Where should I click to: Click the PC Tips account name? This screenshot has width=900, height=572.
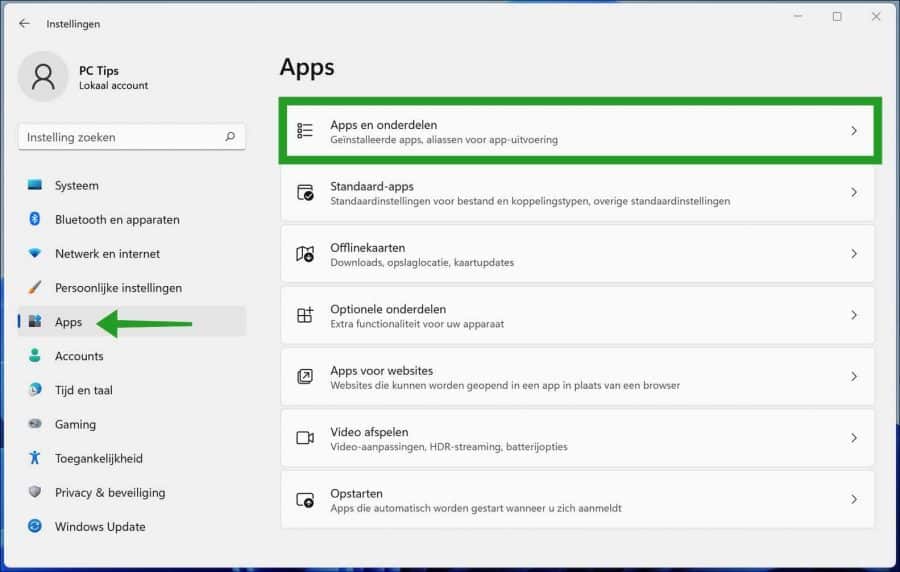point(99,71)
